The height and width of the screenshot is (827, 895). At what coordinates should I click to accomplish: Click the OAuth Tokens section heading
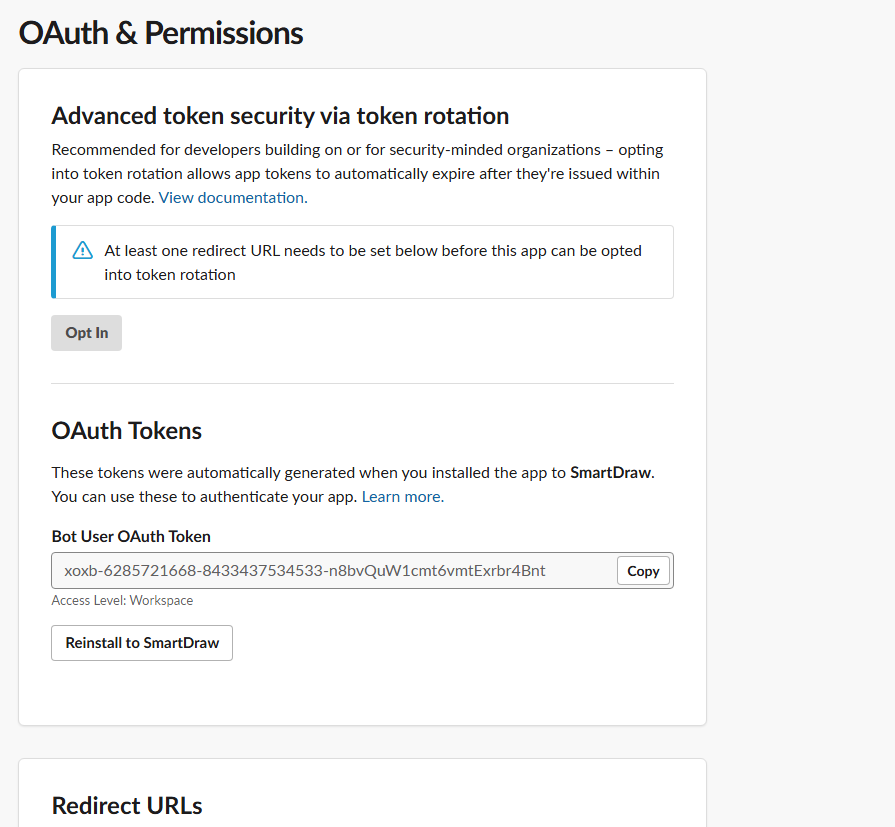(x=127, y=431)
